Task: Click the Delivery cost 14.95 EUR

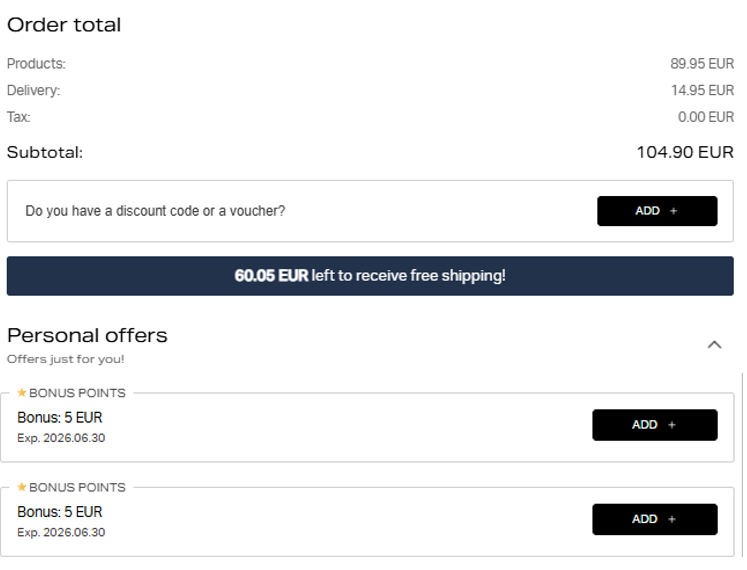Action: tap(702, 90)
